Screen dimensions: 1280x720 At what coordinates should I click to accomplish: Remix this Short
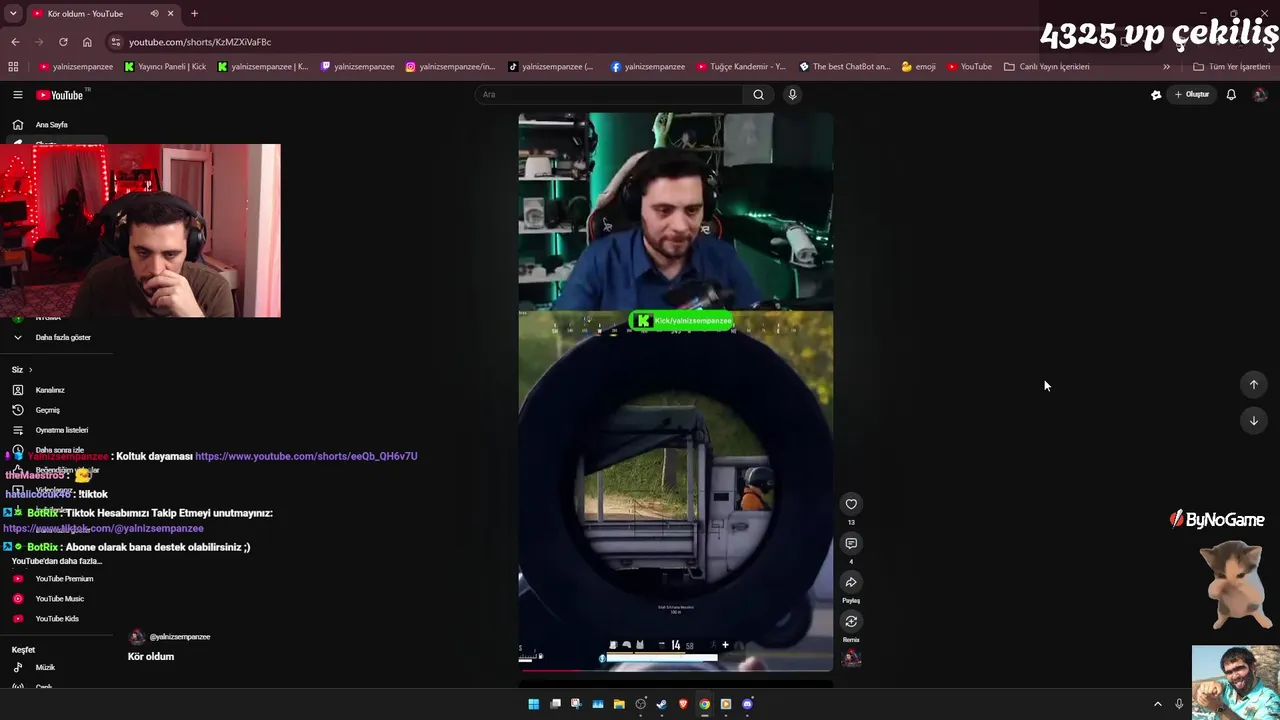851,621
